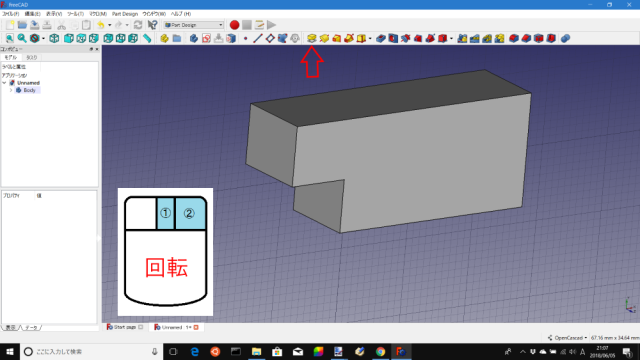Open the Part Design workbench dropdown
Image resolution: width=640 pixels, height=360 pixels.
click(x=193, y=25)
